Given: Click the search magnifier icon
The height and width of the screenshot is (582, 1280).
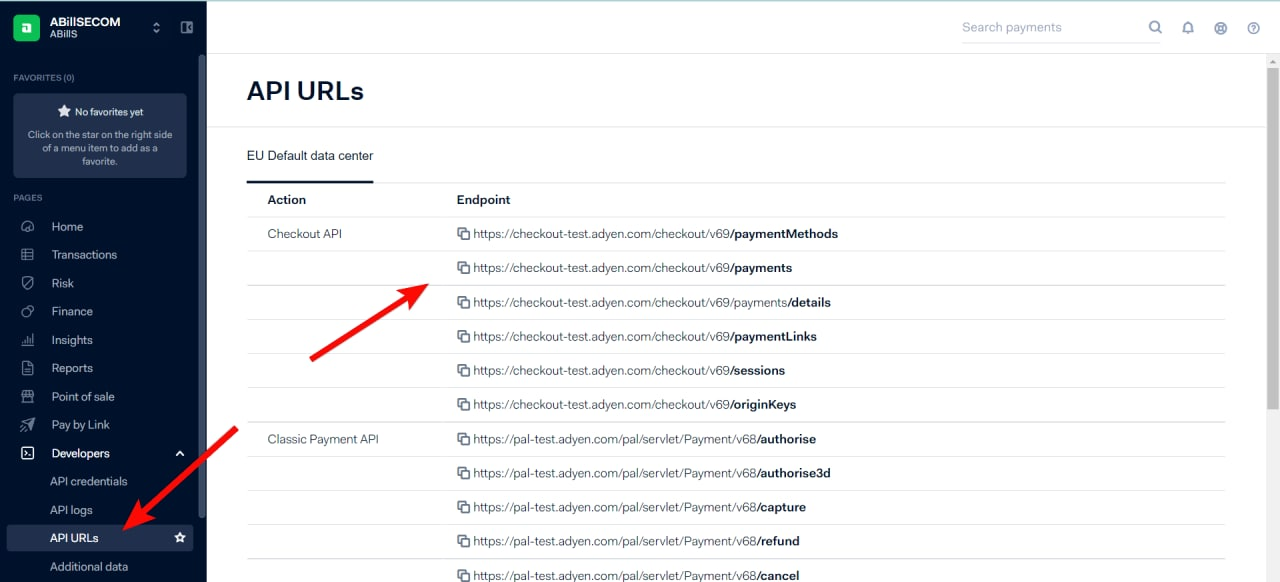Looking at the screenshot, I should pos(1155,27).
